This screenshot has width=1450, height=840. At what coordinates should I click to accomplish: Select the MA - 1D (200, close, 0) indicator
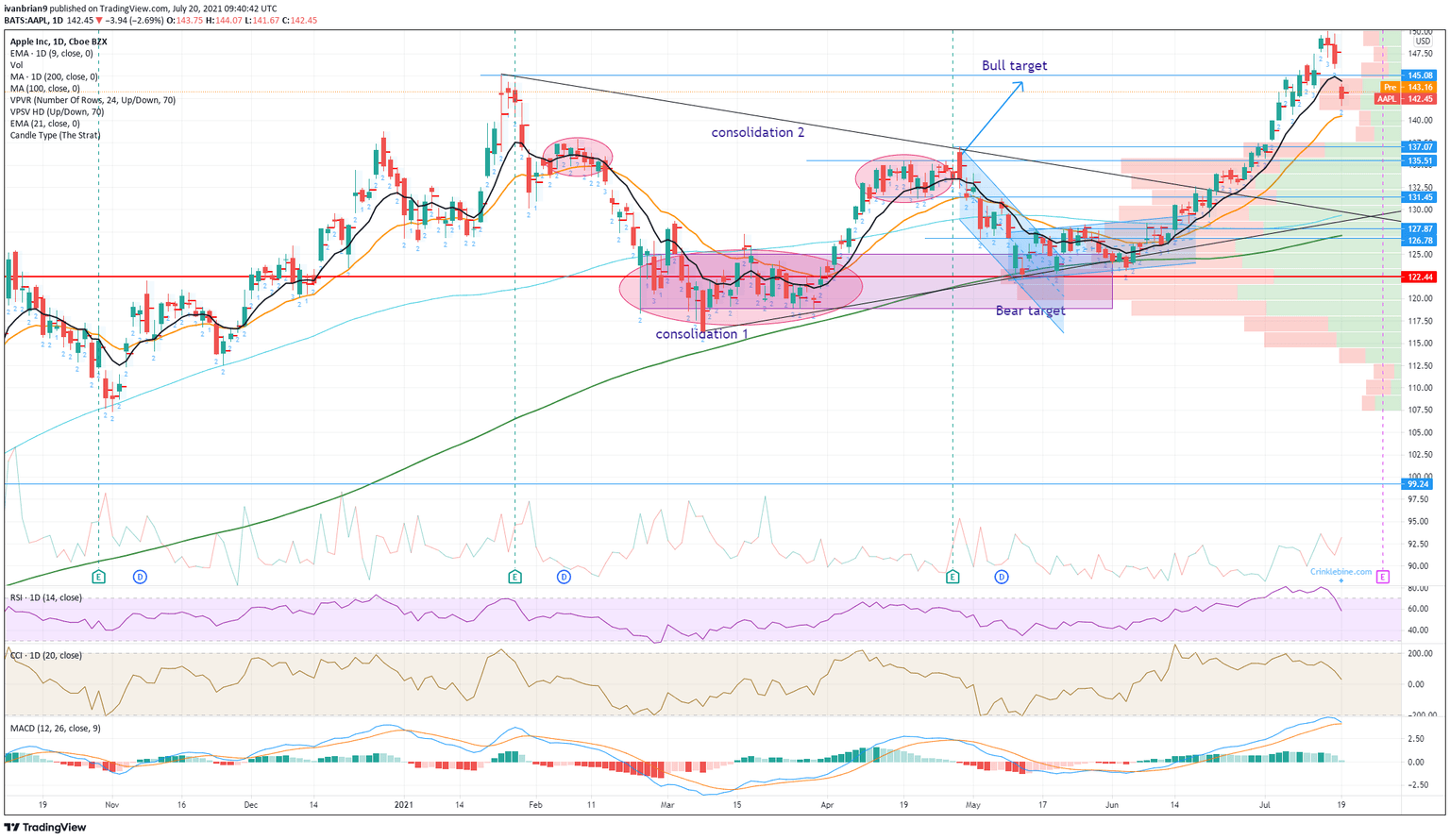pyautogui.click(x=54, y=76)
